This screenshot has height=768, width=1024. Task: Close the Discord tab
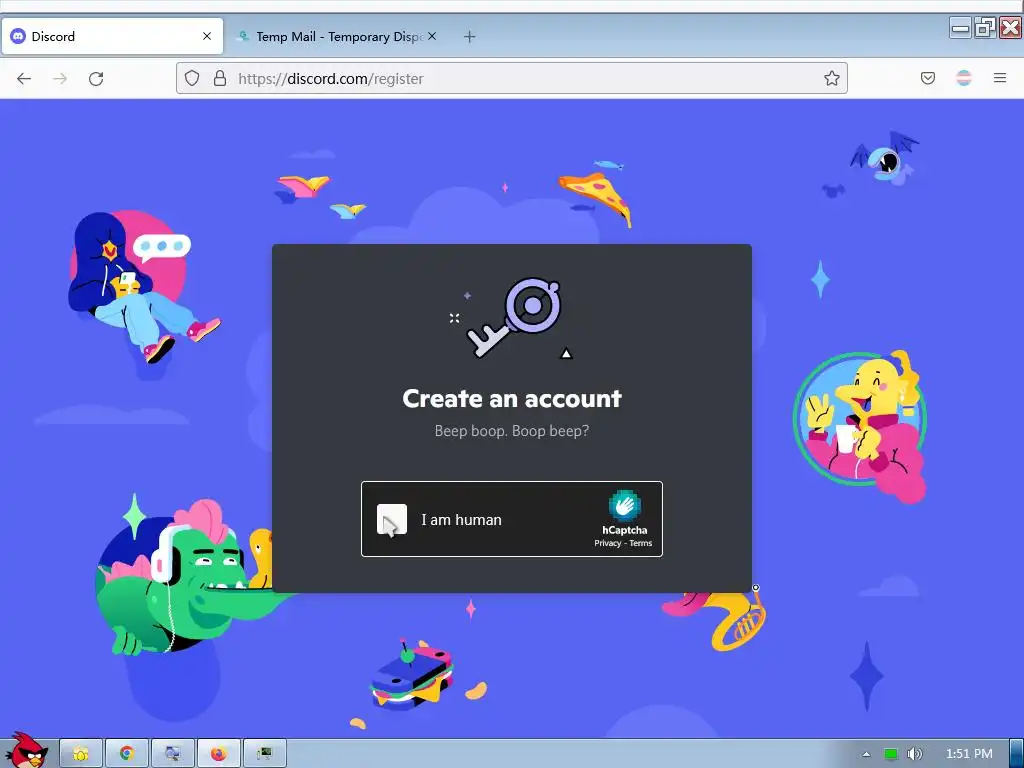[207, 37]
